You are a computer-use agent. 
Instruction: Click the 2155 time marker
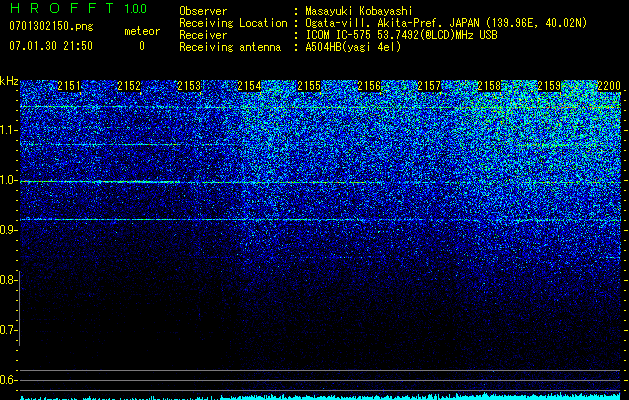[x=309, y=86]
